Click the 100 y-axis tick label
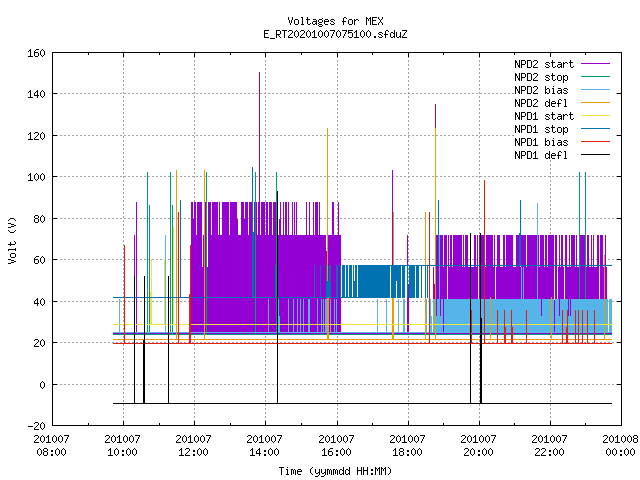Viewport: 640px width, 480px height. click(x=36, y=177)
